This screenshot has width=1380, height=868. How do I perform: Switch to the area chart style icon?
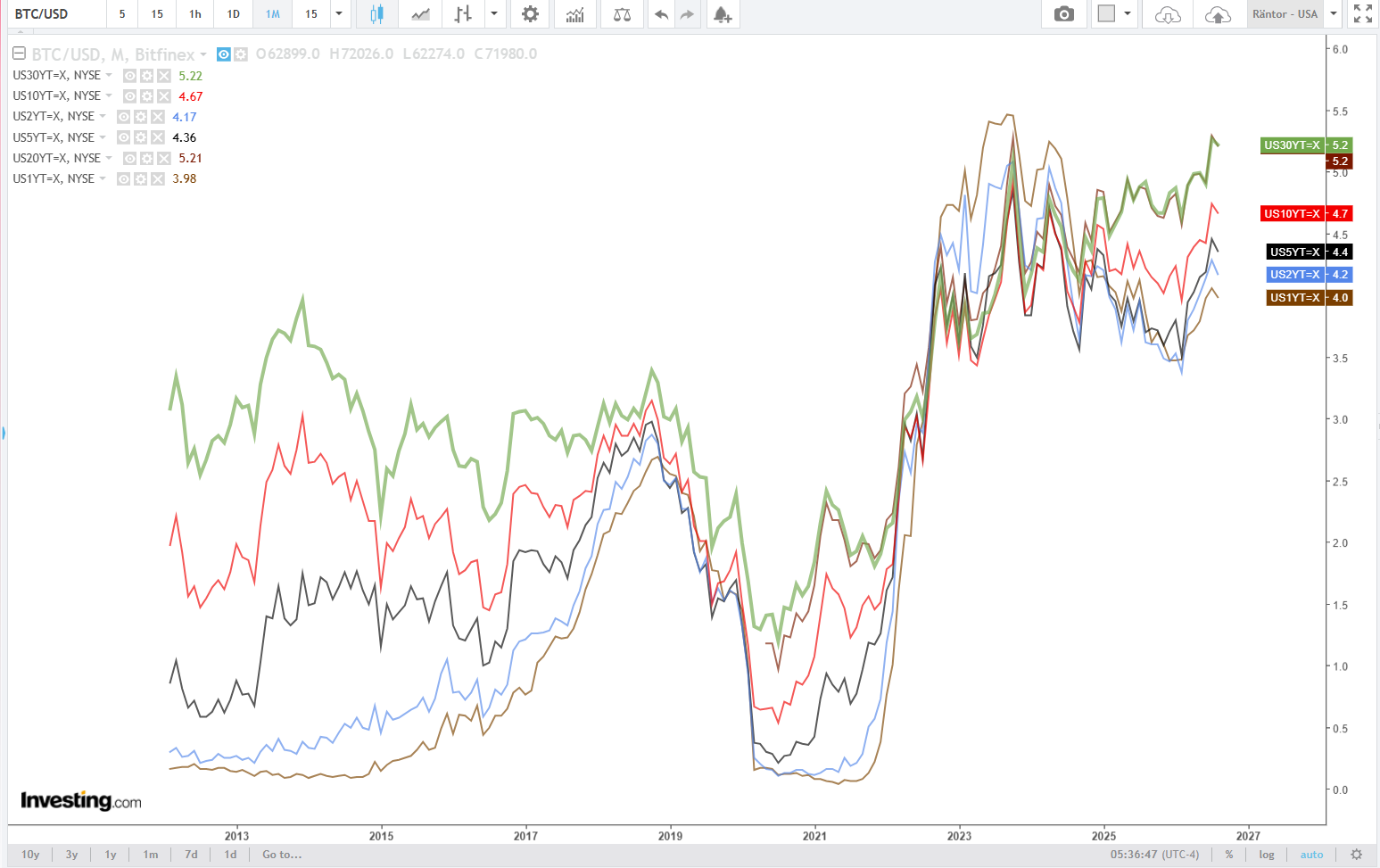(420, 14)
